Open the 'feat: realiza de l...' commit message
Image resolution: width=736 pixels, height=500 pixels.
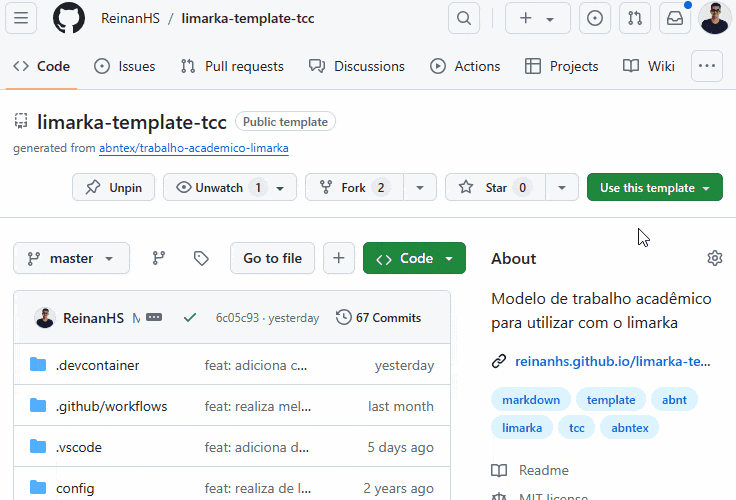258,488
